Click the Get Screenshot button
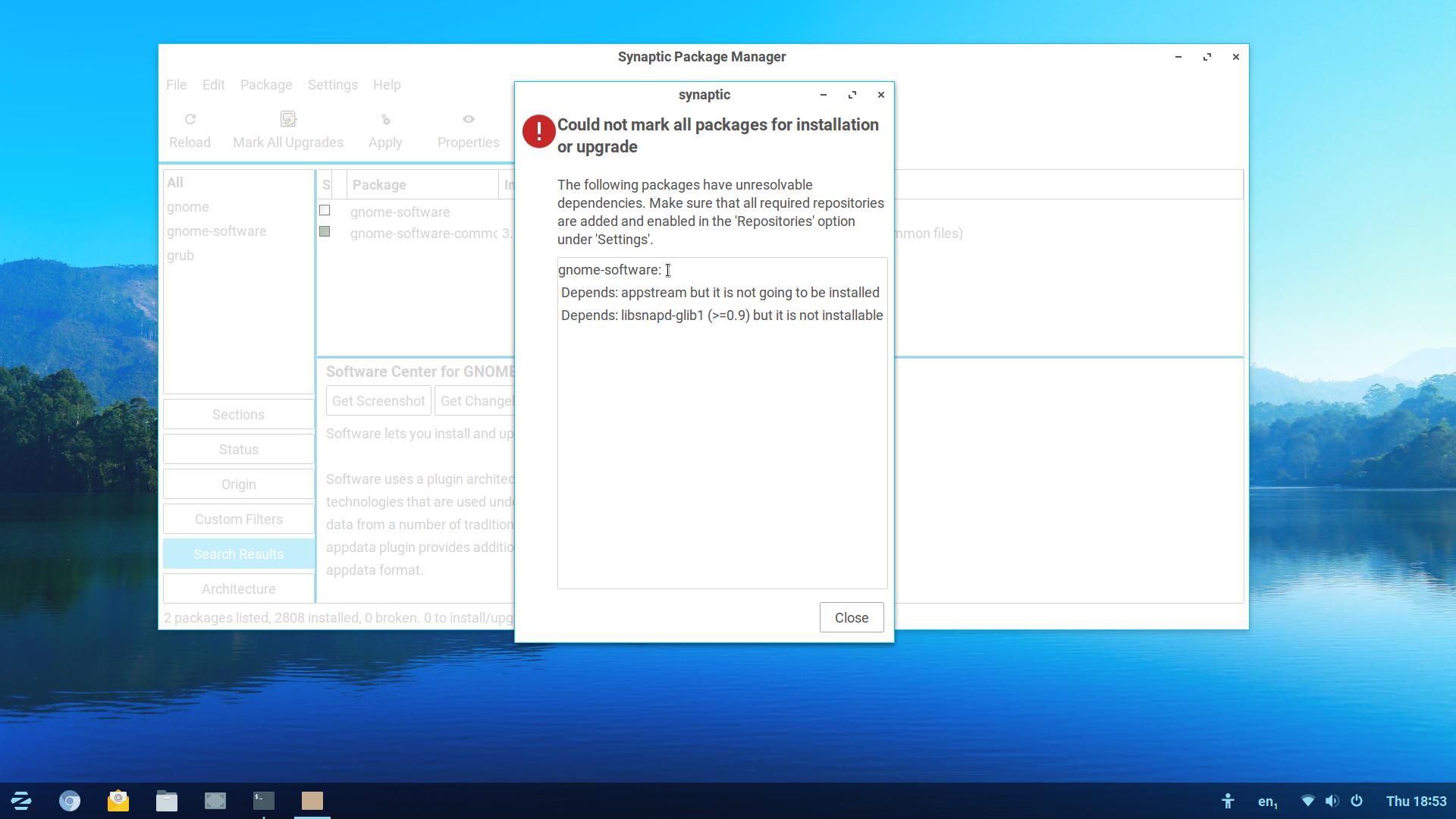This screenshot has width=1456, height=819. click(x=378, y=401)
